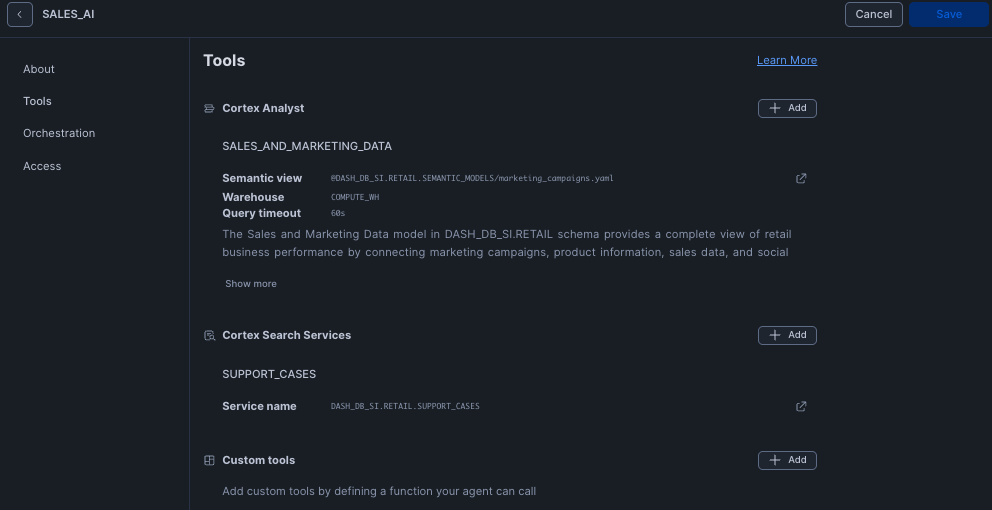This screenshot has height=510, width=992.
Task: Add a custom tool
Action: coord(787,460)
